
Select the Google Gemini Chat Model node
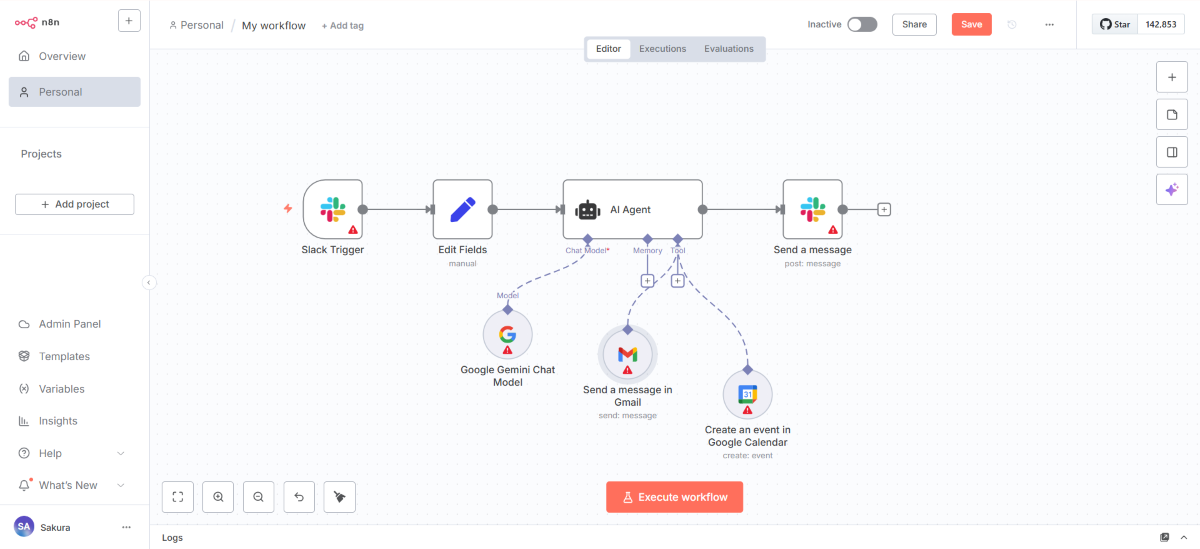(x=507, y=334)
